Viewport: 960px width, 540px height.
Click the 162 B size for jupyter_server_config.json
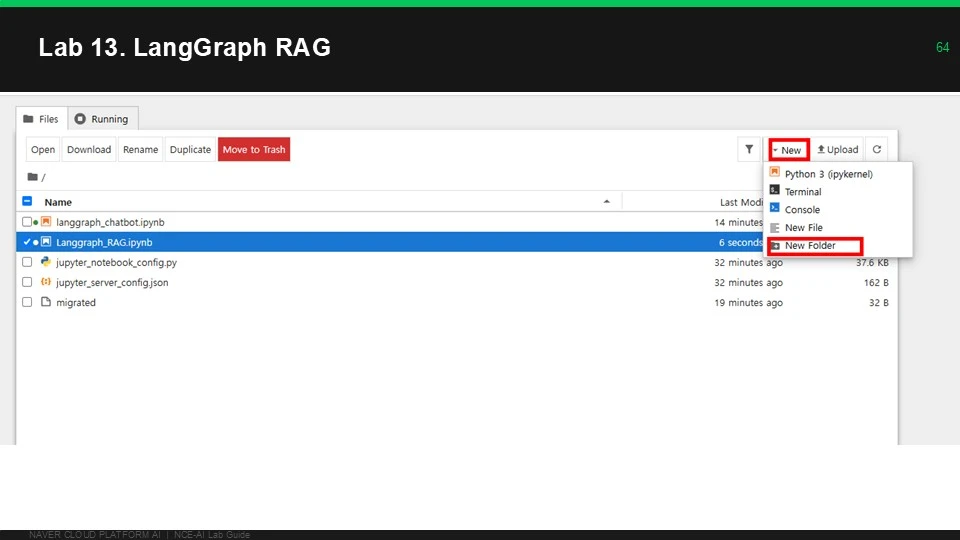[x=876, y=282]
